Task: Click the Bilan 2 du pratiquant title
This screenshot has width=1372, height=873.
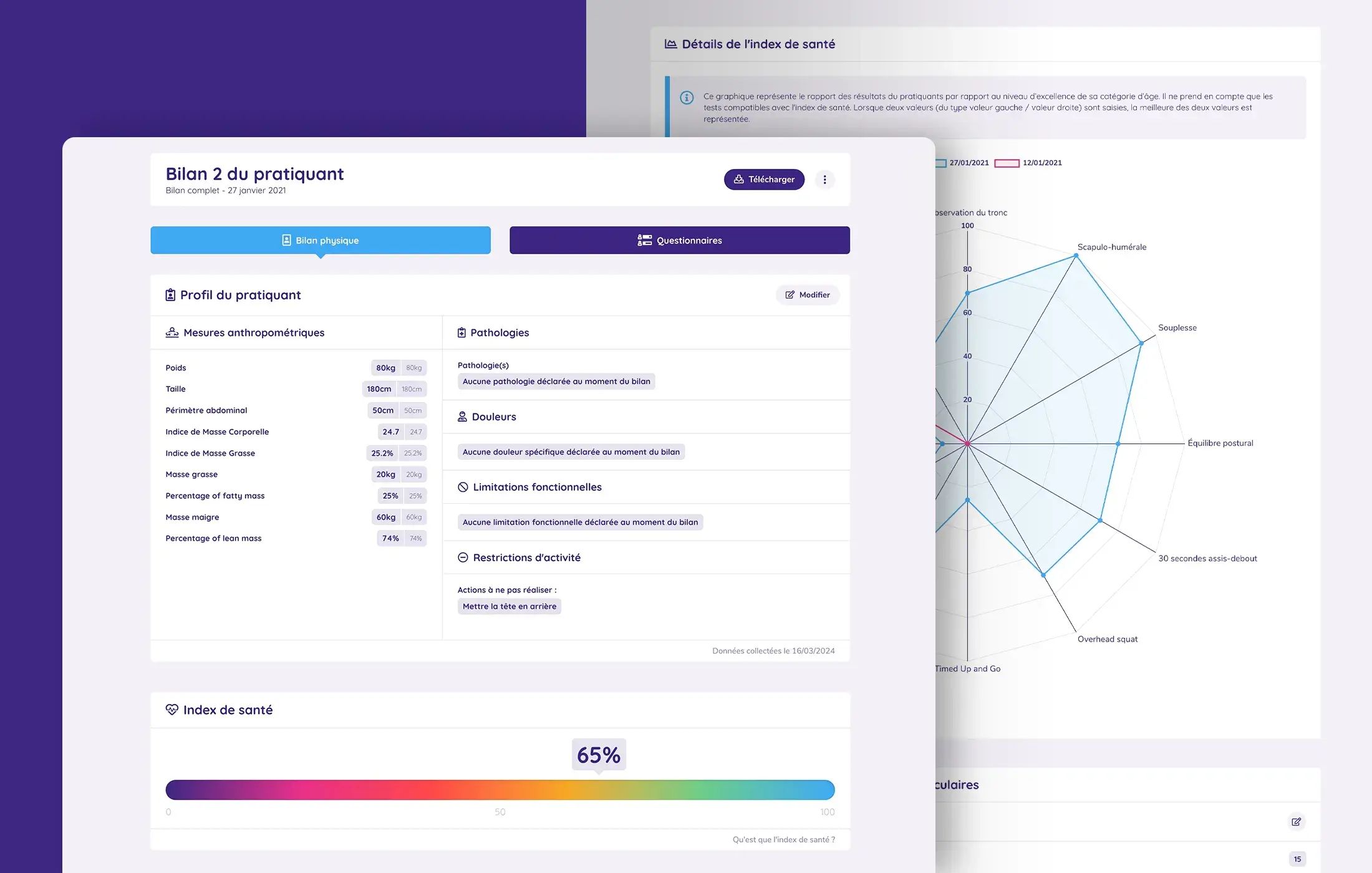Action: coord(254,174)
